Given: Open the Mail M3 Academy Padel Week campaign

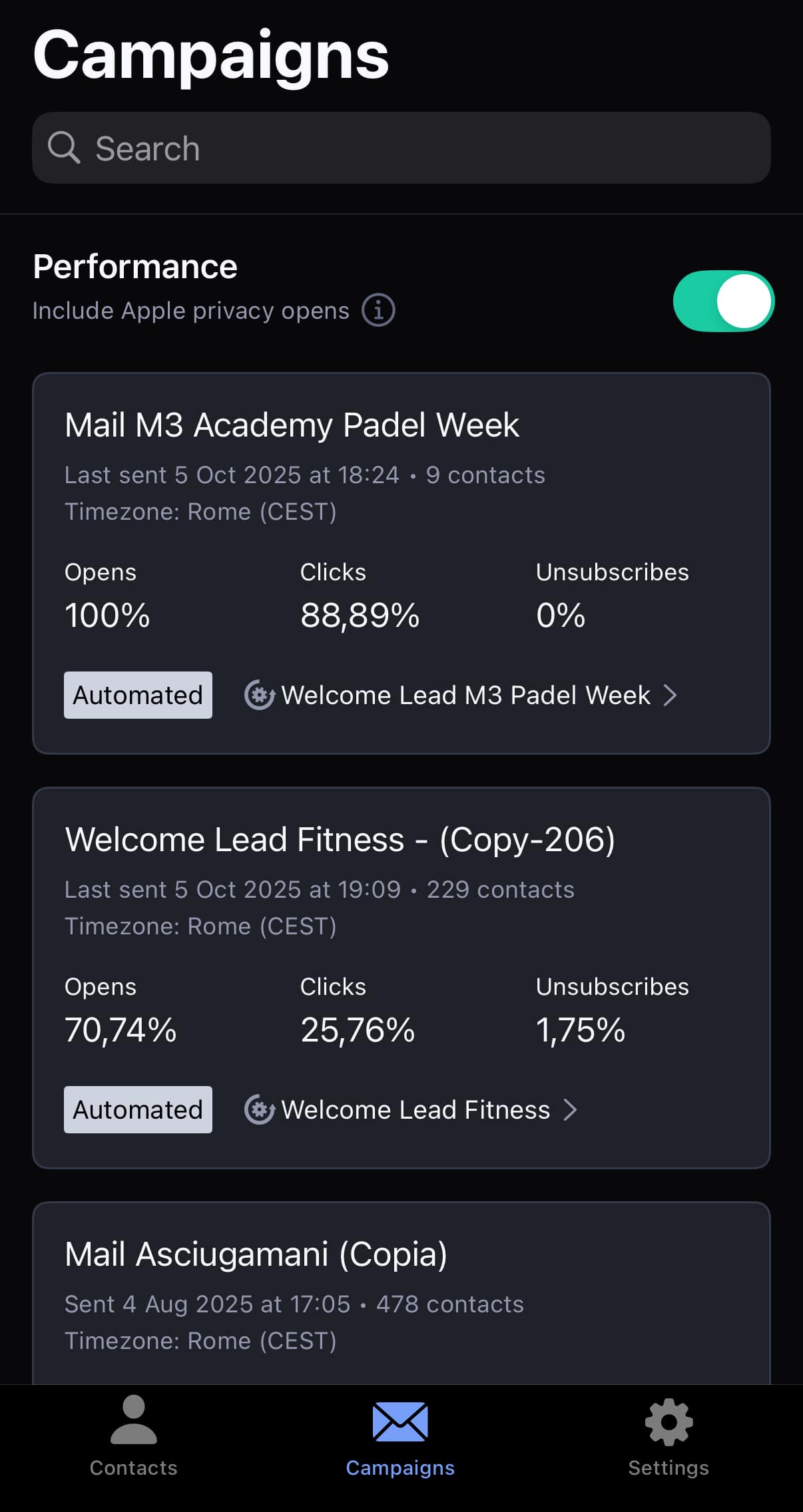Looking at the screenshot, I should pos(292,425).
